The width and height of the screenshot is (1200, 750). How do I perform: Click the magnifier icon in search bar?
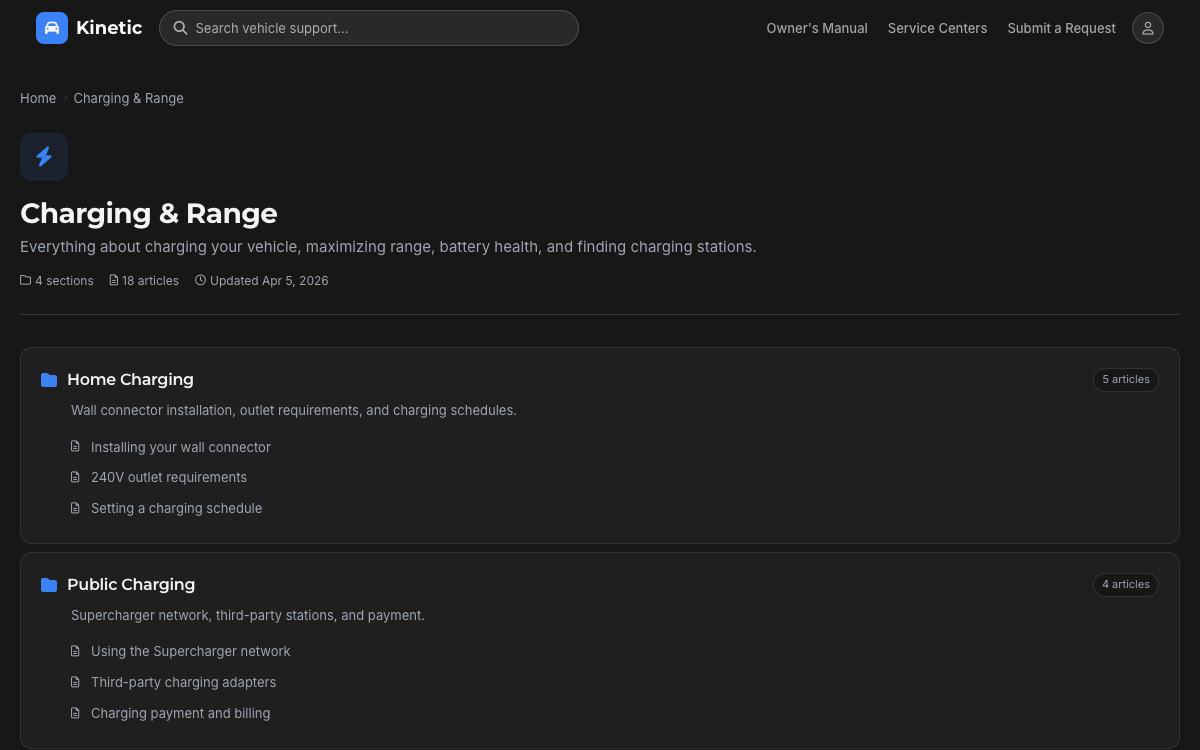(181, 28)
